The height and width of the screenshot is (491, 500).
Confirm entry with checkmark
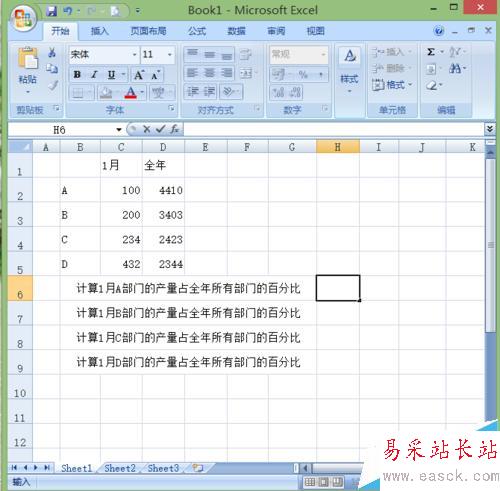pos(160,129)
